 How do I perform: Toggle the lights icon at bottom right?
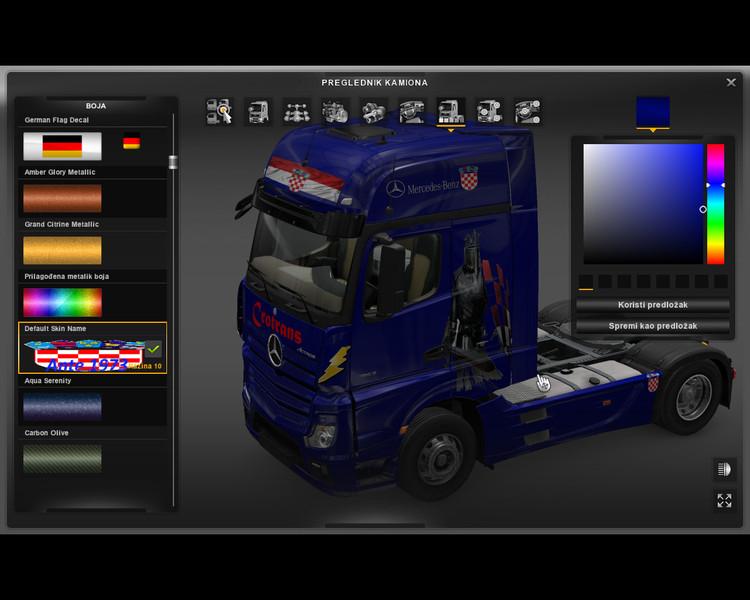[724, 469]
